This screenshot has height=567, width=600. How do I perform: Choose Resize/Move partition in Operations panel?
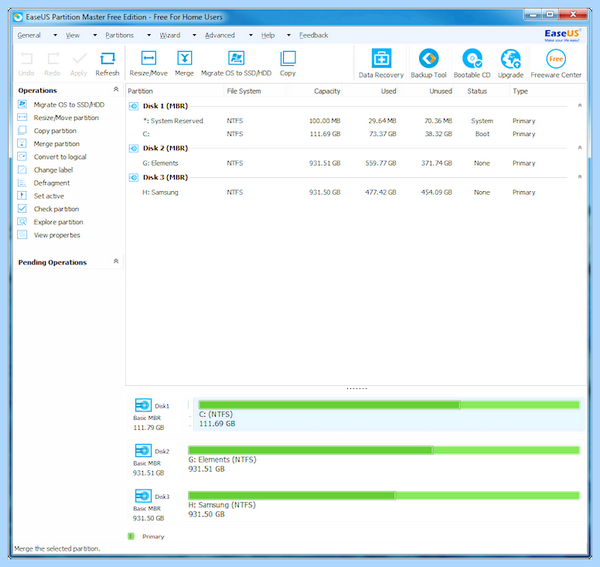point(66,117)
